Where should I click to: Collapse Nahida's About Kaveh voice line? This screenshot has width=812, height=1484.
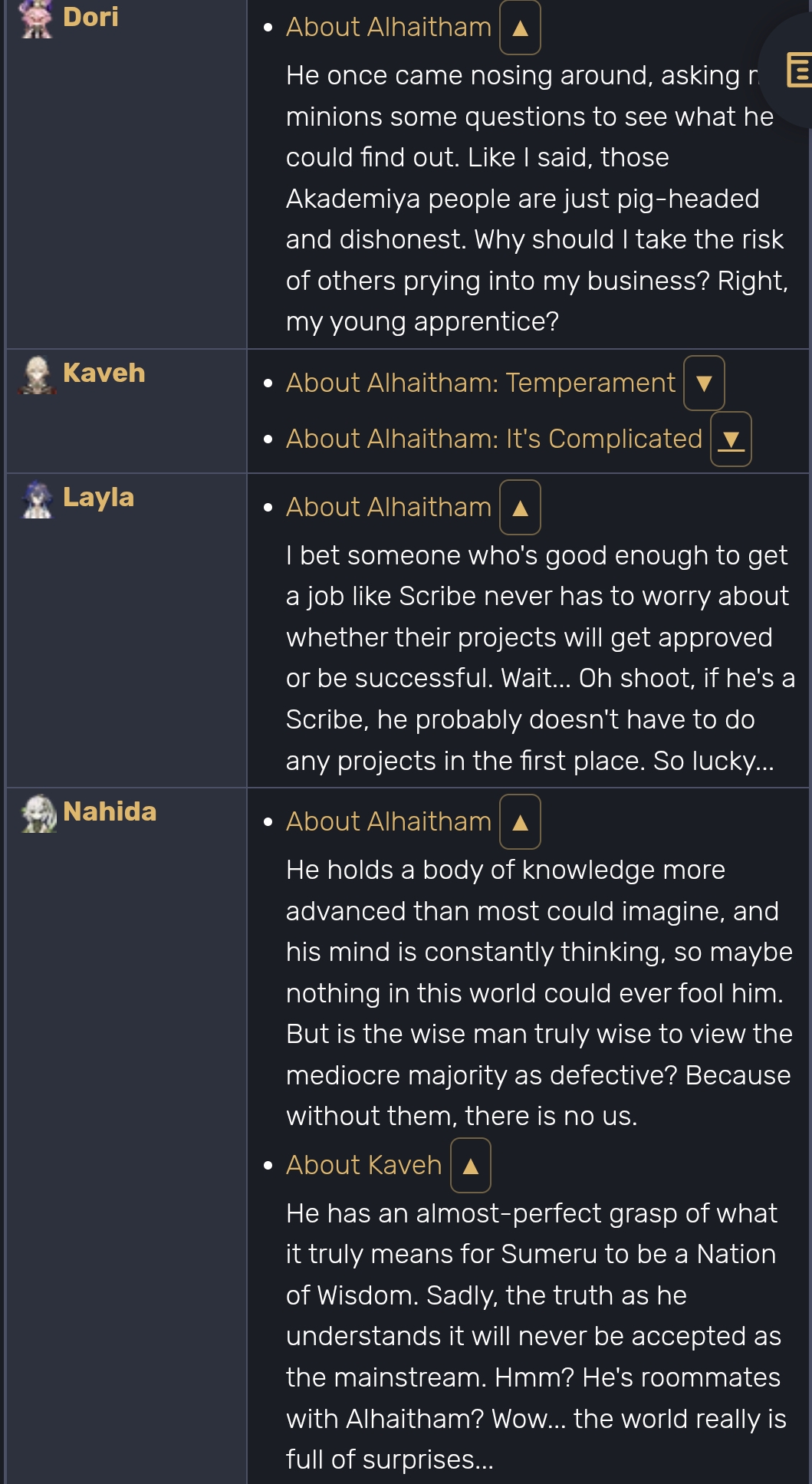pyautogui.click(x=471, y=1165)
